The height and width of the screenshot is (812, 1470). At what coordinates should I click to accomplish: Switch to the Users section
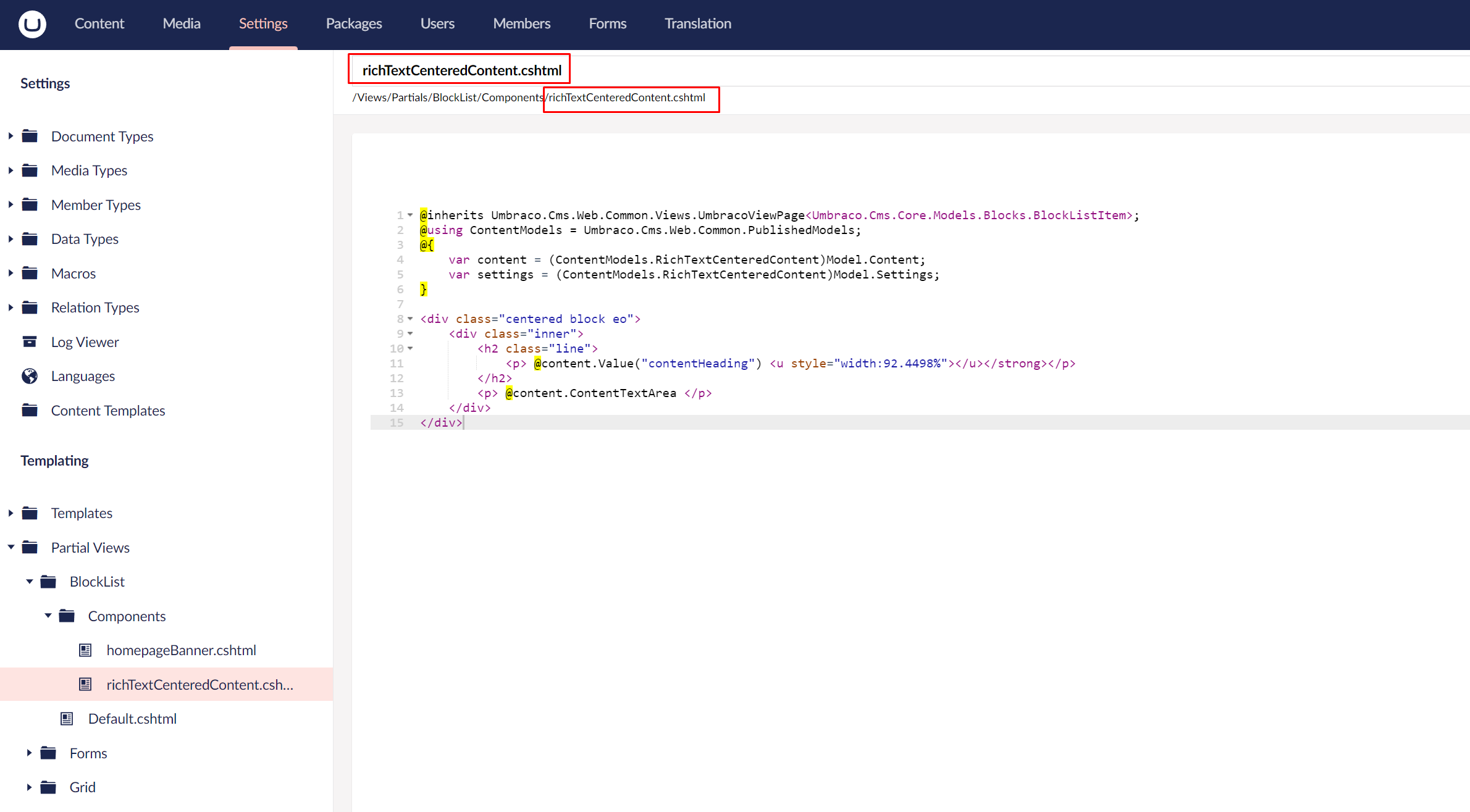click(437, 23)
